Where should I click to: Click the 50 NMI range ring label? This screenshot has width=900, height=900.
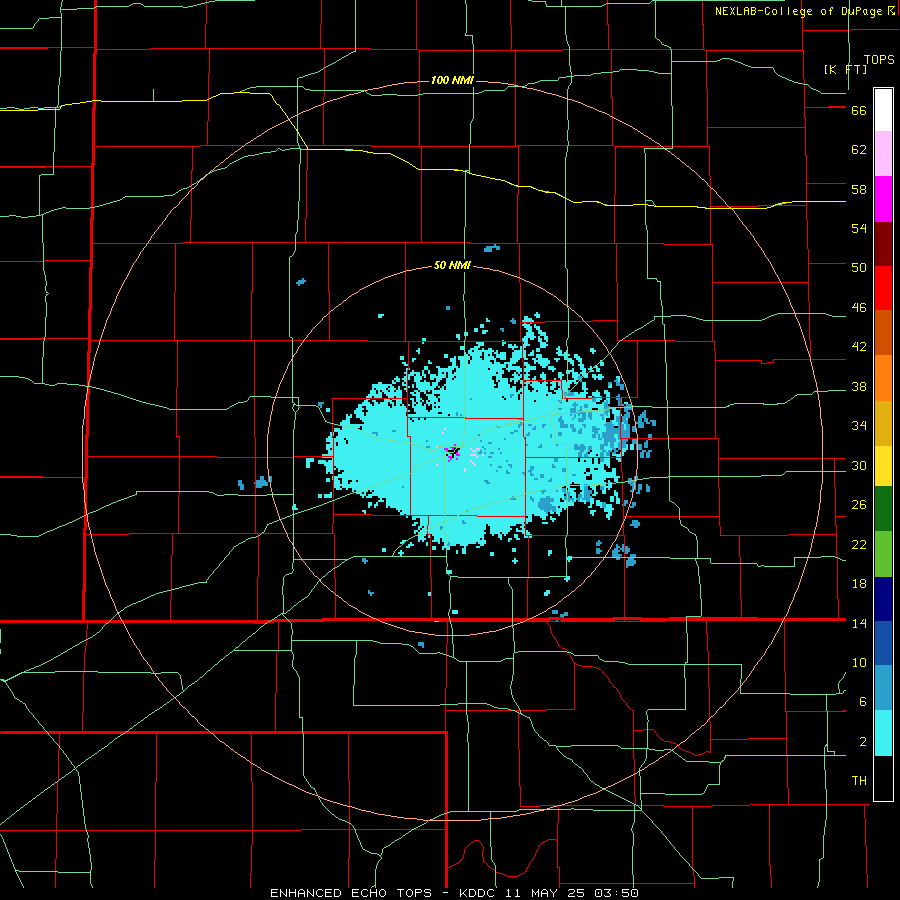(x=452, y=265)
